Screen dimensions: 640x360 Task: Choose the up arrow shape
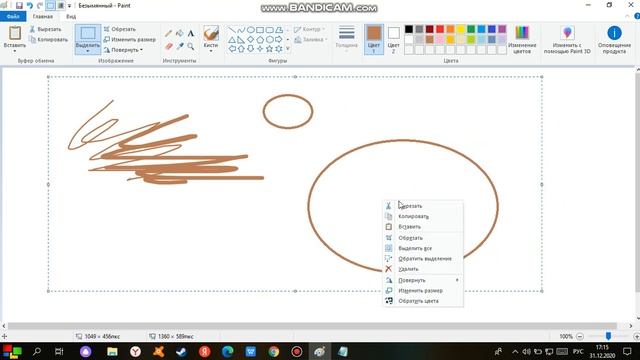click(x=241, y=49)
